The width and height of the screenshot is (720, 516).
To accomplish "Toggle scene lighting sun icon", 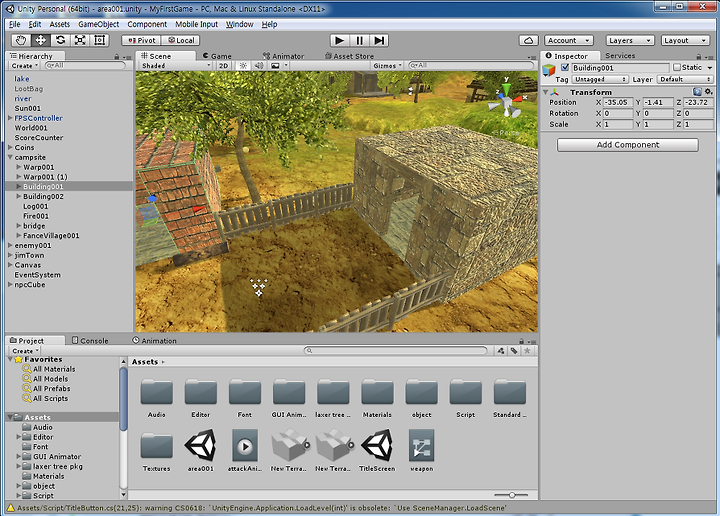I will click(243, 66).
